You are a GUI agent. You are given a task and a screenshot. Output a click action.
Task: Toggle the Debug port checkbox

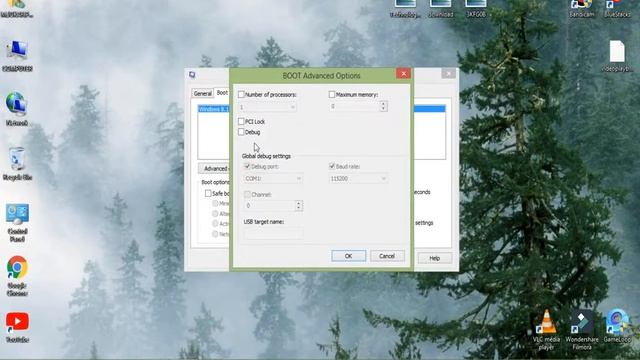click(x=247, y=167)
